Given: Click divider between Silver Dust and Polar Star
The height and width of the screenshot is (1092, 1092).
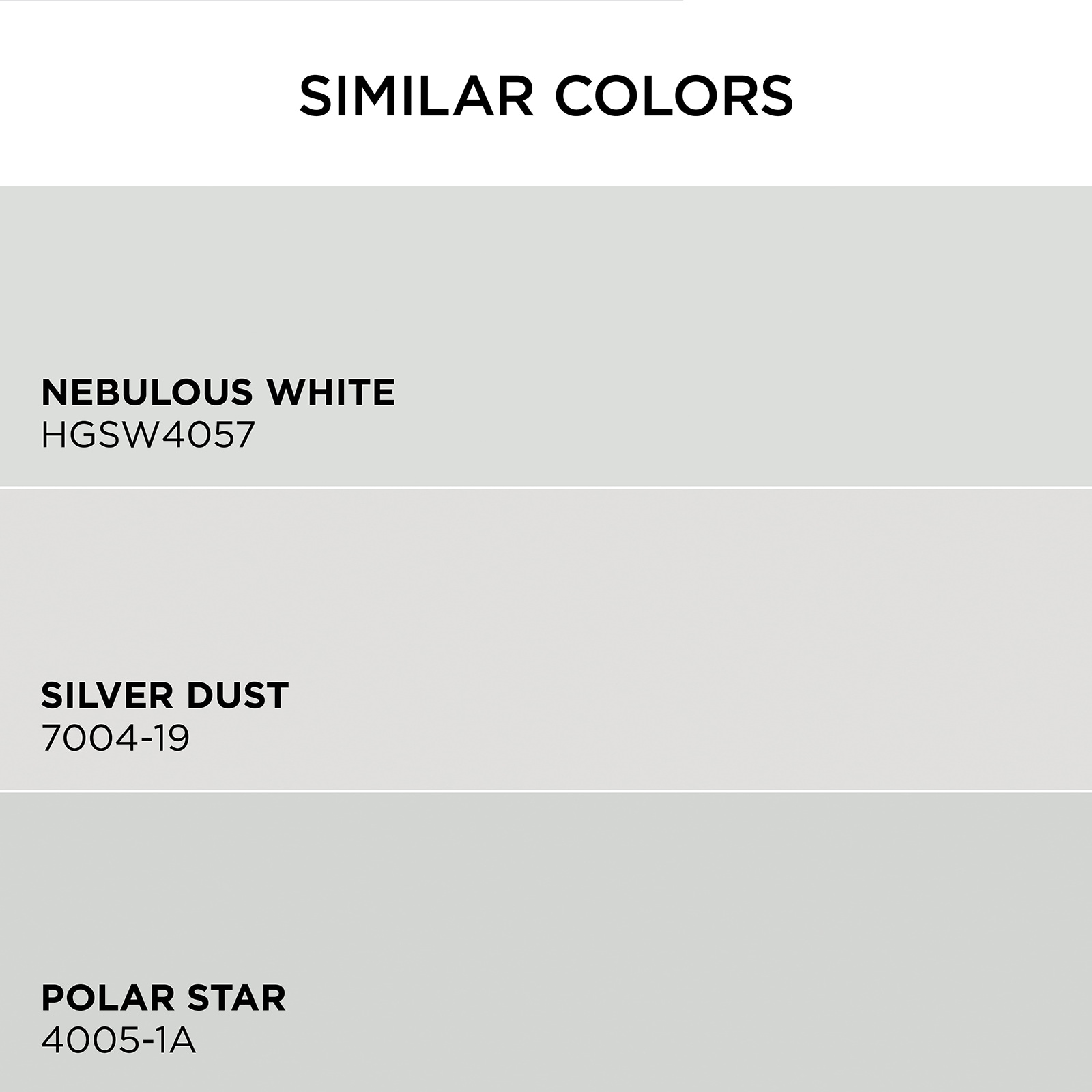Looking at the screenshot, I should click(x=546, y=791).
